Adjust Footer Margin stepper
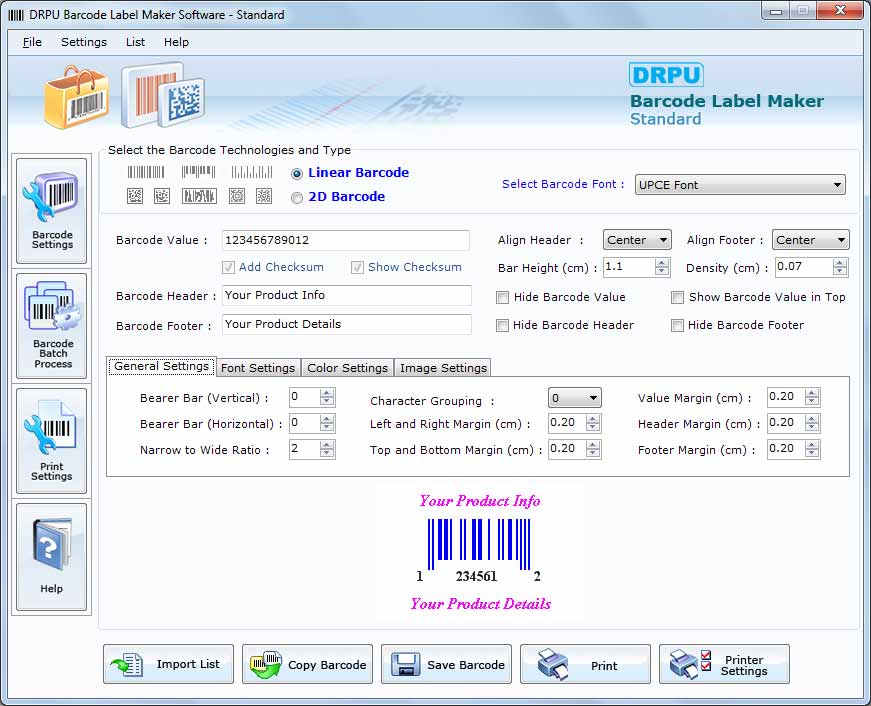The height and width of the screenshot is (706, 871). point(812,449)
